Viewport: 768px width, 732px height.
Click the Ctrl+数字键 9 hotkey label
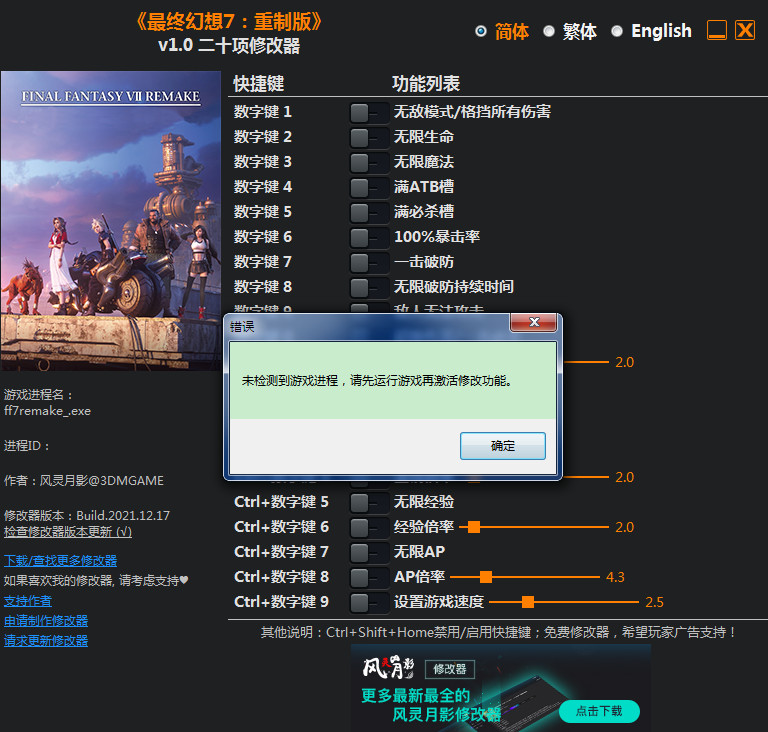click(x=281, y=602)
